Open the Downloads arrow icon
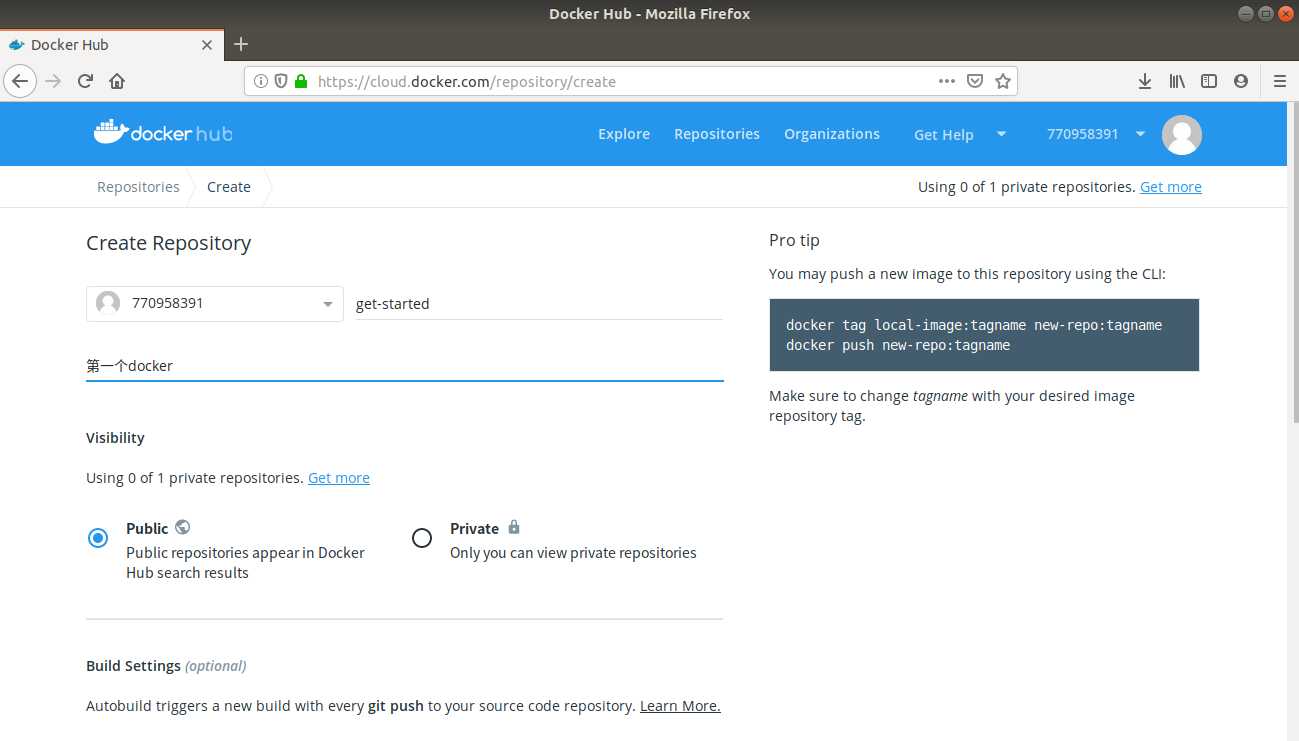 1145,82
